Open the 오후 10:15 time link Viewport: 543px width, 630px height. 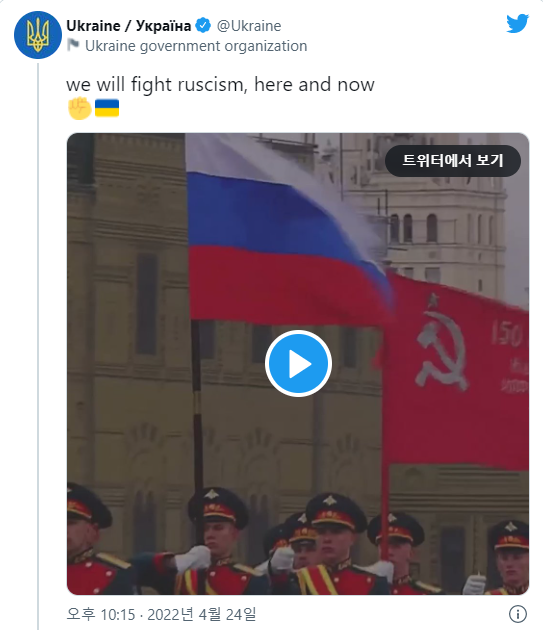click(101, 614)
